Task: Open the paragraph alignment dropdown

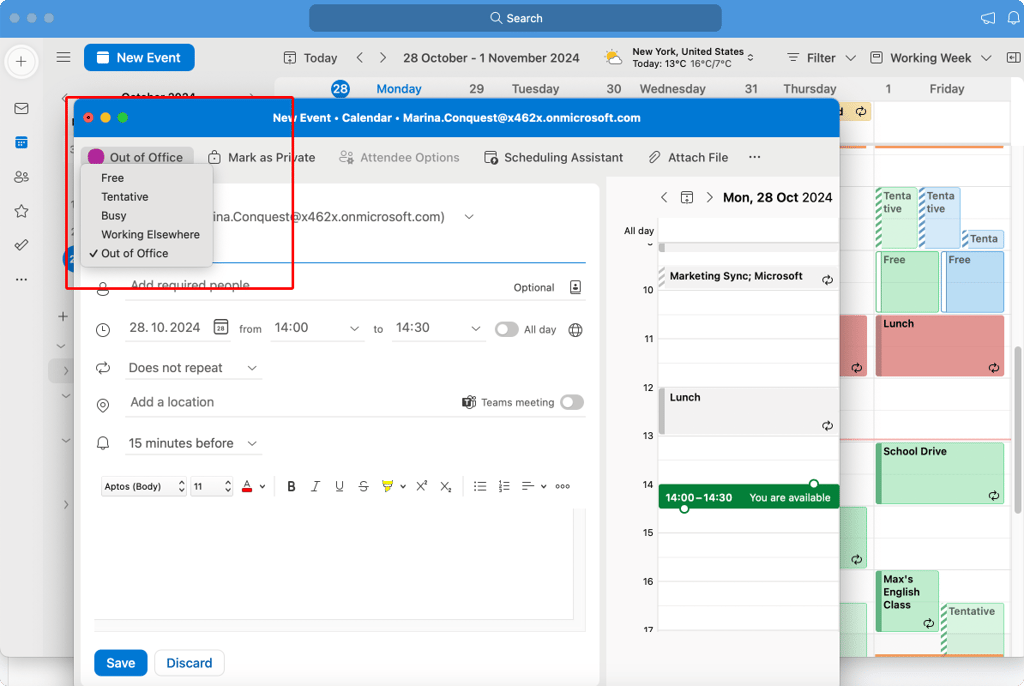Action: [534, 486]
